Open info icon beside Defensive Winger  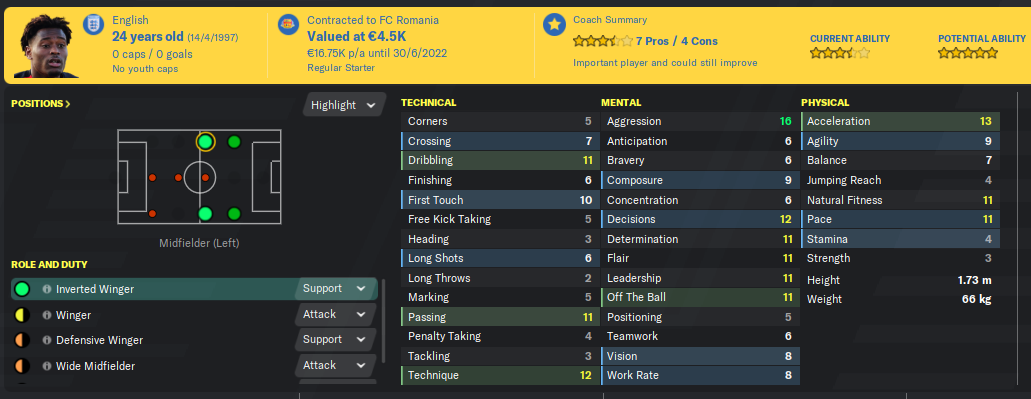pos(47,340)
